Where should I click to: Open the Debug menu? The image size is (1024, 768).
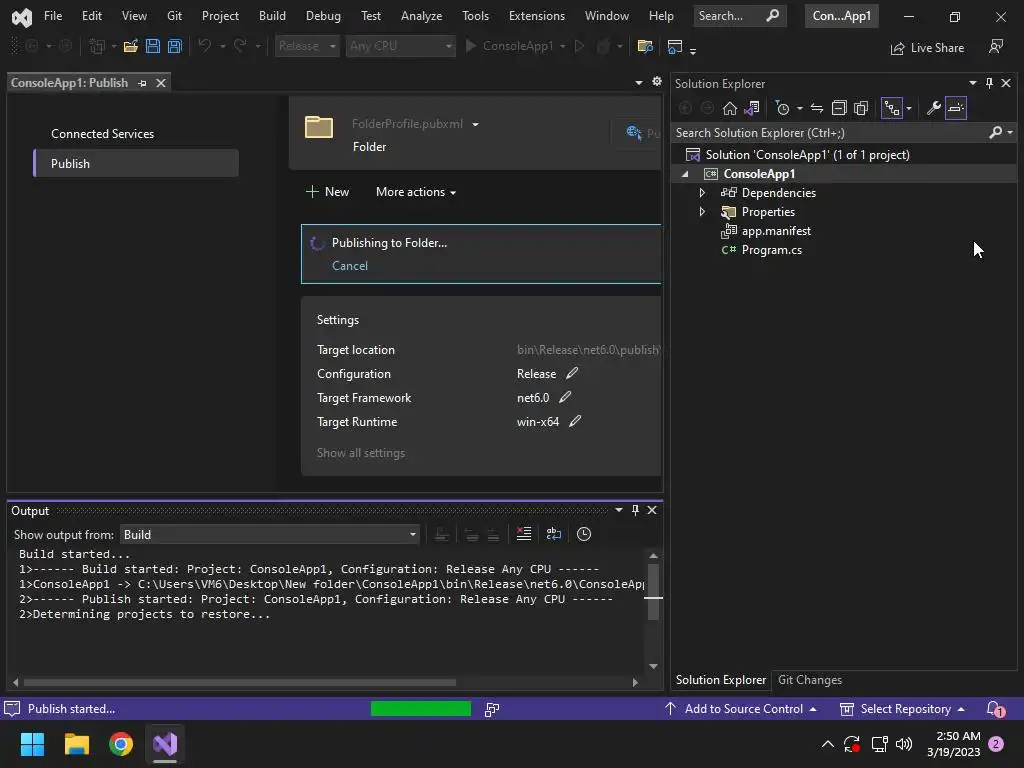point(323,16)
